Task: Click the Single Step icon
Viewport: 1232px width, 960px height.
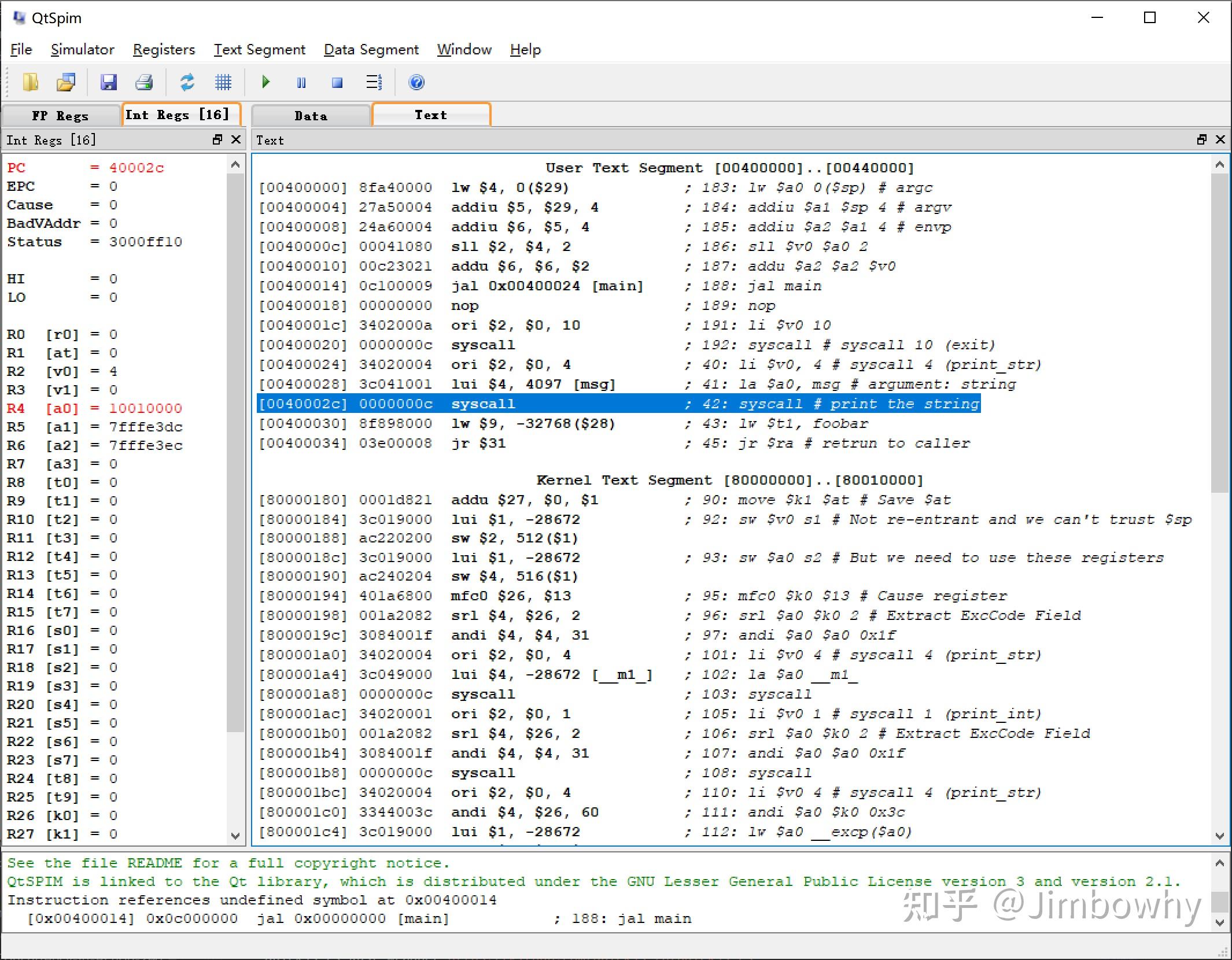Action: pyautogui.click(x=374, y=82)
